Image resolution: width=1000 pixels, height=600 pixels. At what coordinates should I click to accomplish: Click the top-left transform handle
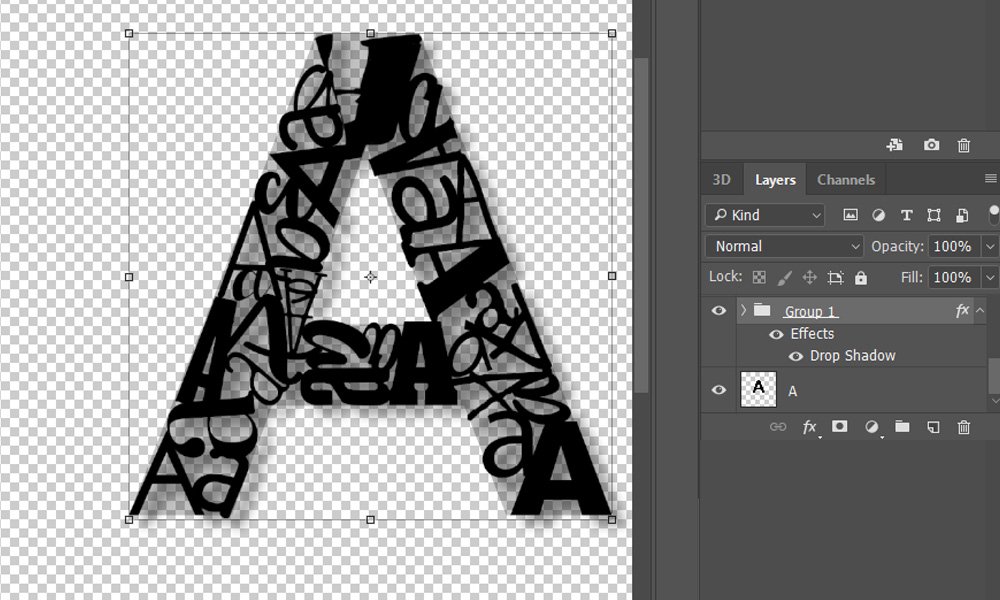(129, 33)
